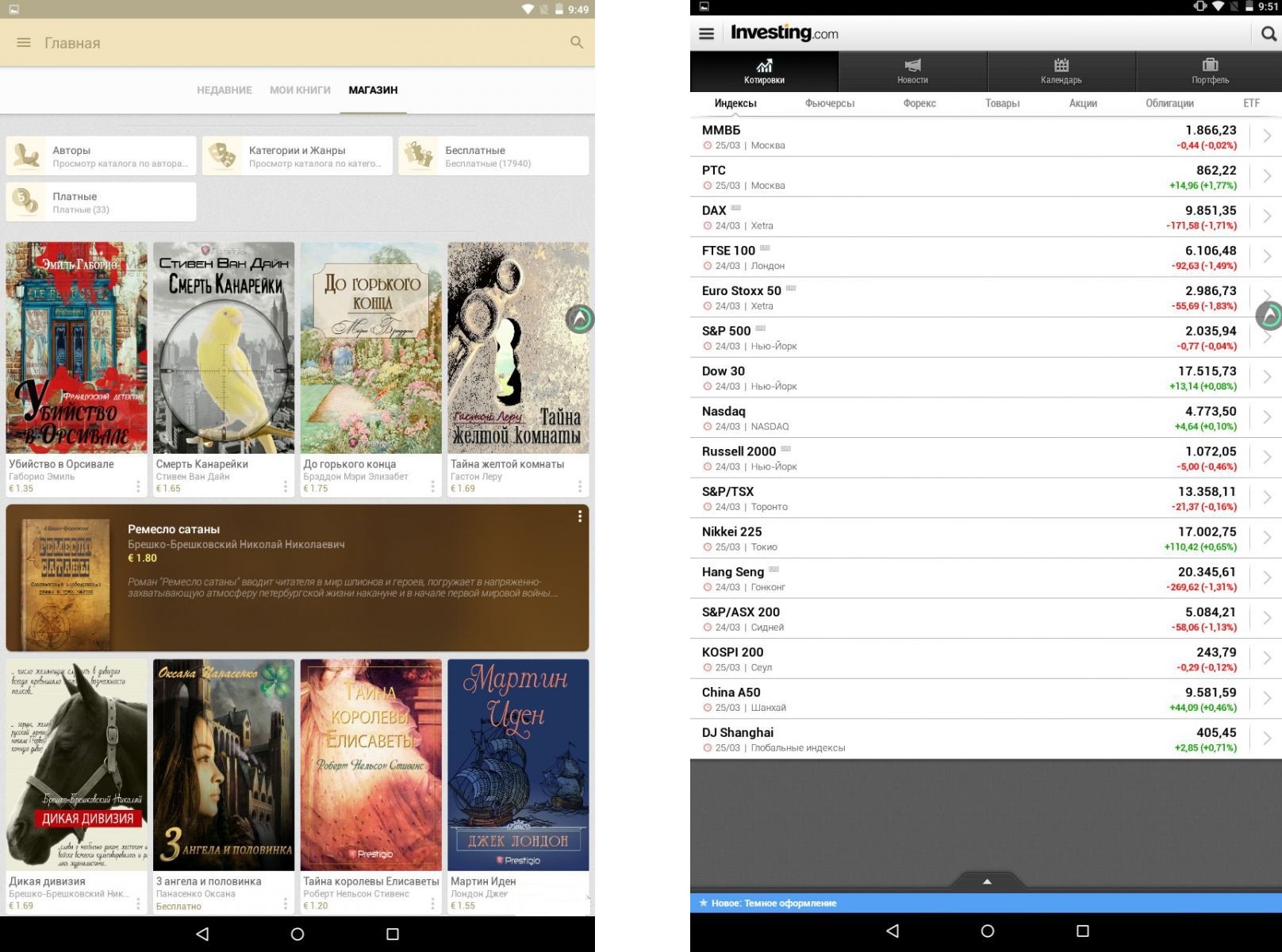Open options menu for До горького конца
Viewport: 1282px width, 952px height.
[432, 486]
